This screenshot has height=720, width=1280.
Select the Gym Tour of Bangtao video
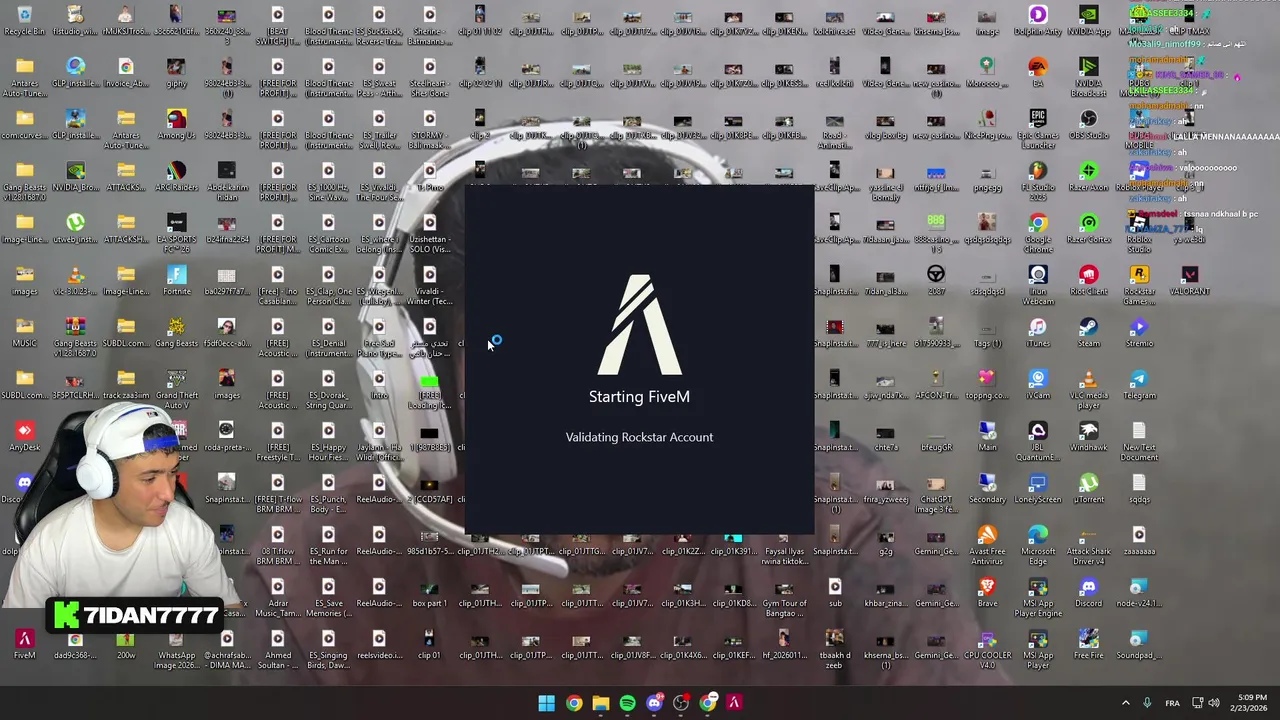click(x=784, y=596)
